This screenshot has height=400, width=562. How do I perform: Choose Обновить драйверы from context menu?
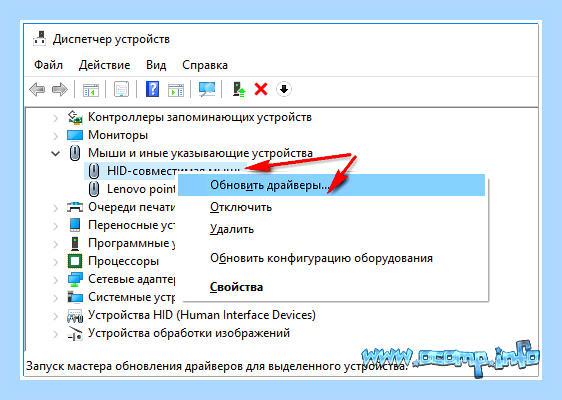[332, 185]
